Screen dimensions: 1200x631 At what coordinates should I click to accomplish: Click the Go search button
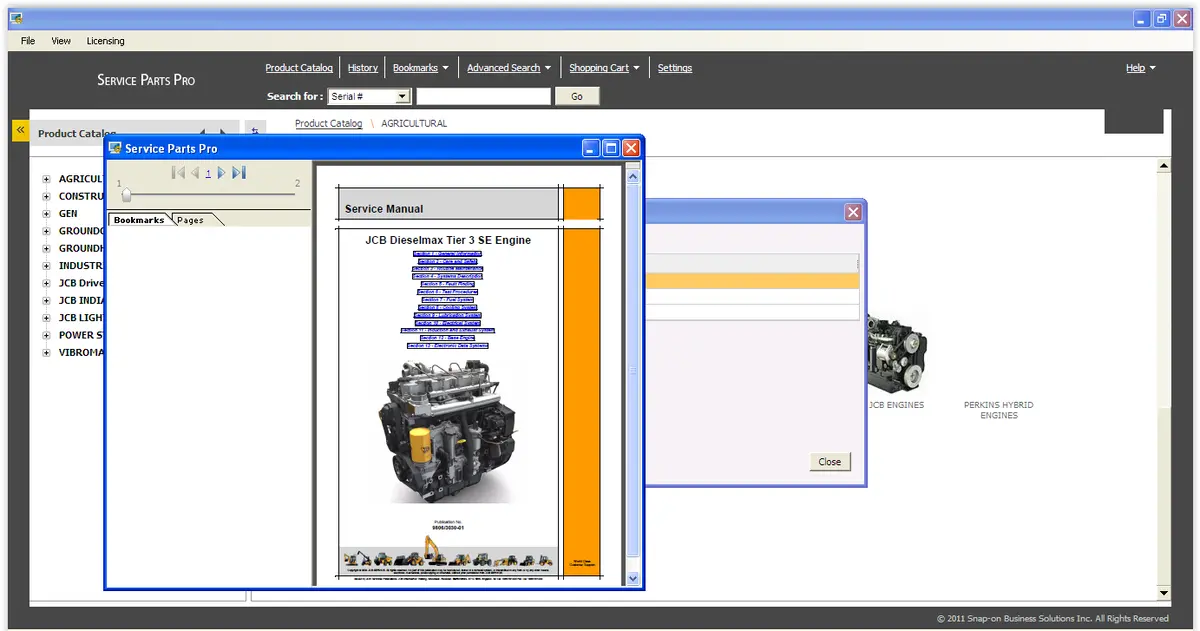(x=576, y=96)
